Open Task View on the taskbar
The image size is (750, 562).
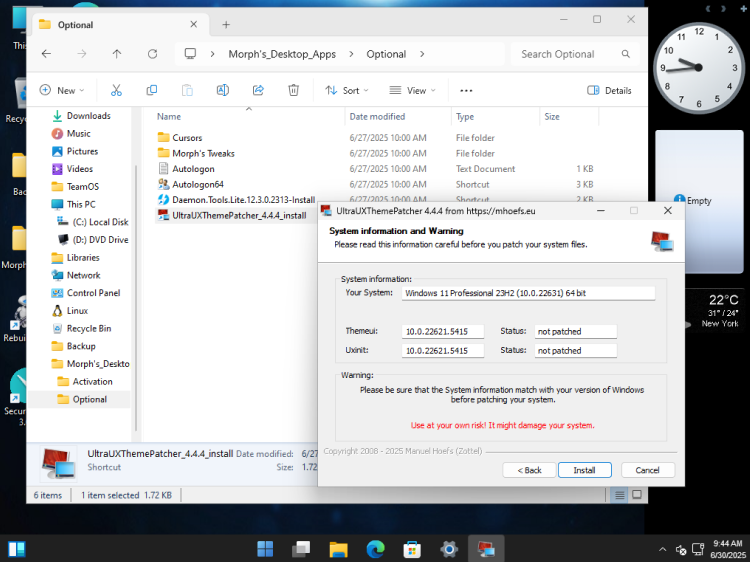coord(301,549)
